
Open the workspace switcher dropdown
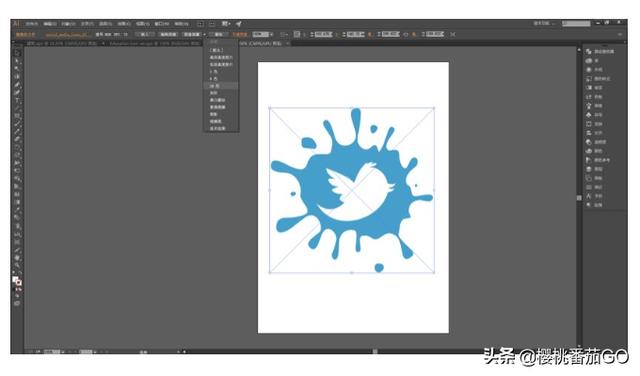[x=544, y=24]
